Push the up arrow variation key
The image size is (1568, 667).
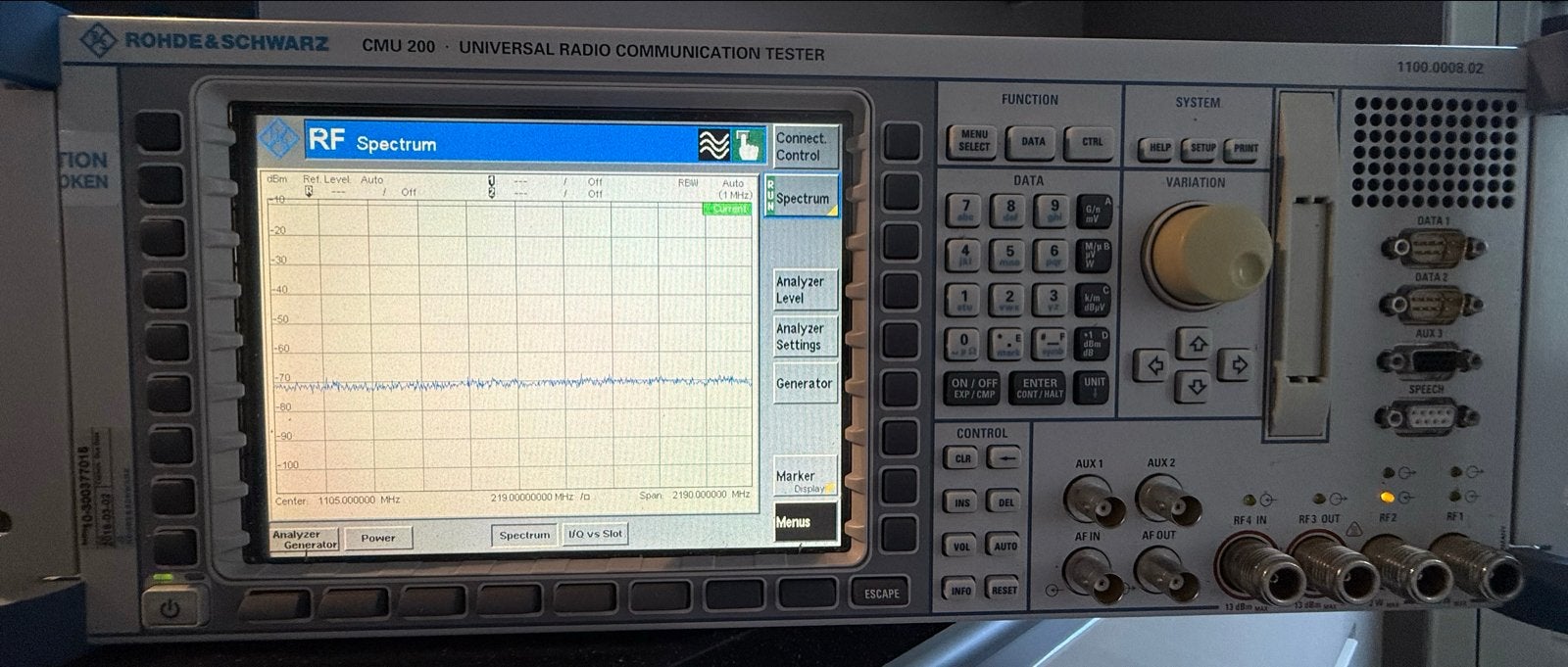tap(1197, 344)
